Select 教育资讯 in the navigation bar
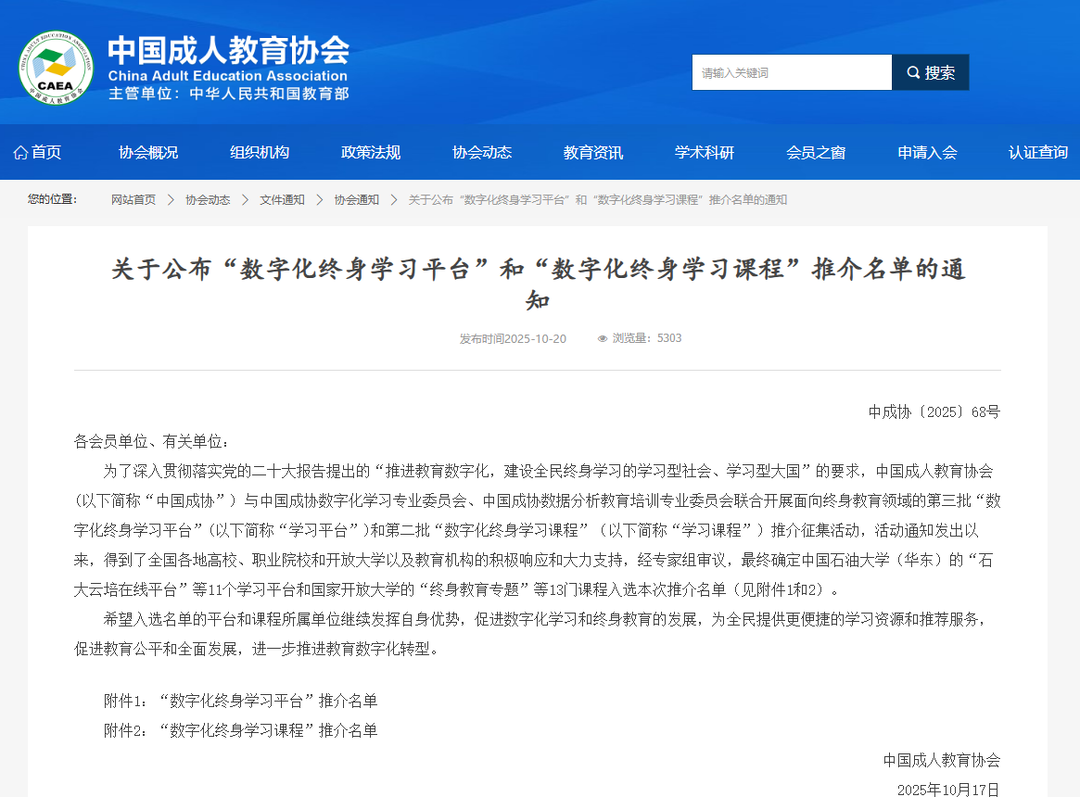Screen dimensions: 1080x797 pyautogui.click(x=593, y=152)
